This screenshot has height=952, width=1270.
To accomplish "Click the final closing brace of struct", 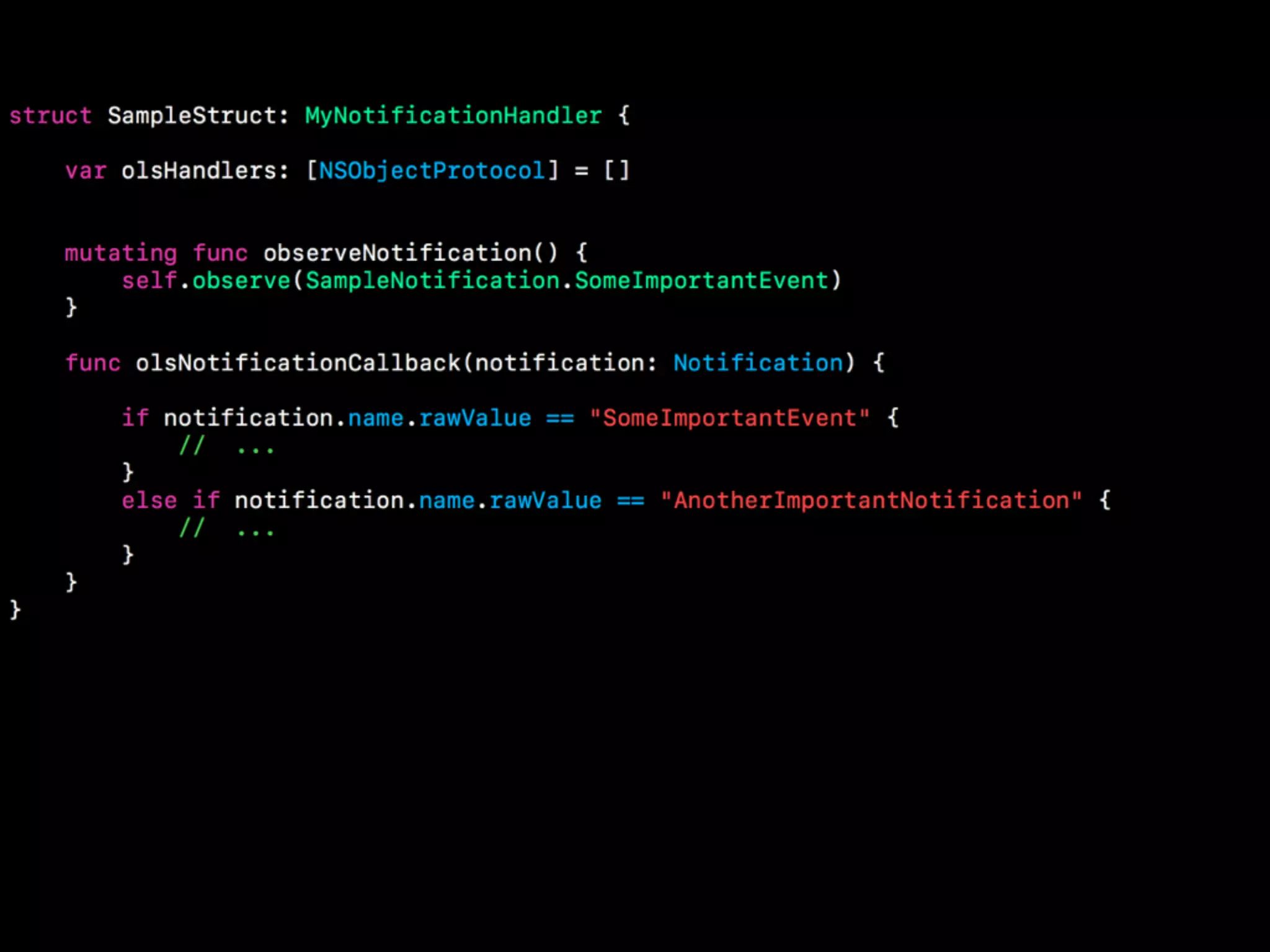I will pyautogui.click(x=15, y=610).
